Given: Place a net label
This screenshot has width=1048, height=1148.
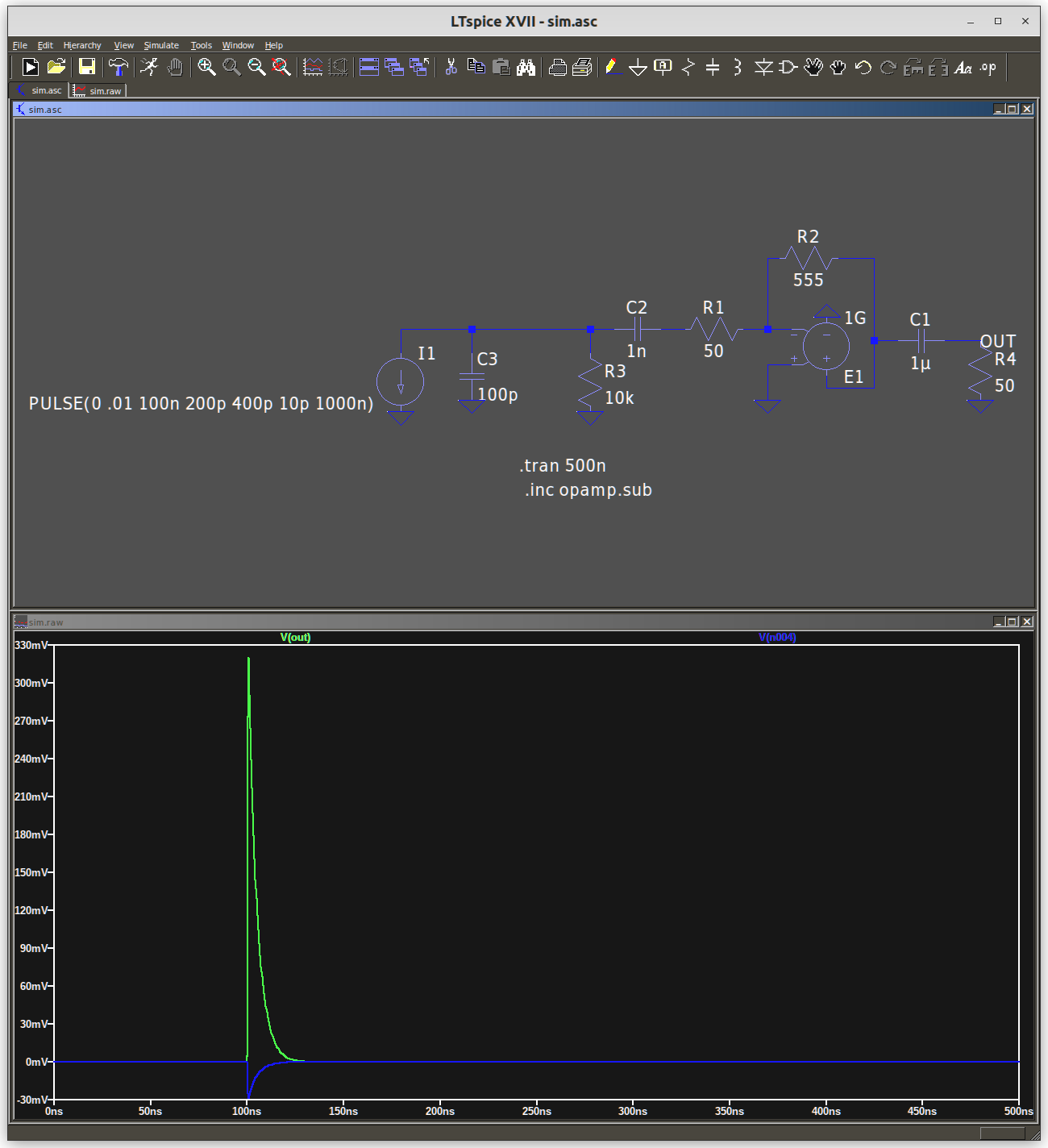Looking at the screenshot, I should click(x=663, y=68).
